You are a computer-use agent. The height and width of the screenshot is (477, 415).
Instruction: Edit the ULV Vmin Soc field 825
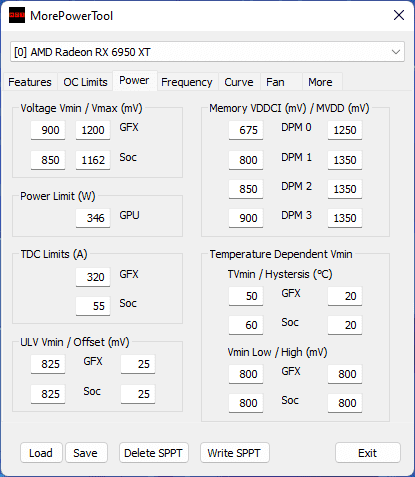(x=48, y=394)
